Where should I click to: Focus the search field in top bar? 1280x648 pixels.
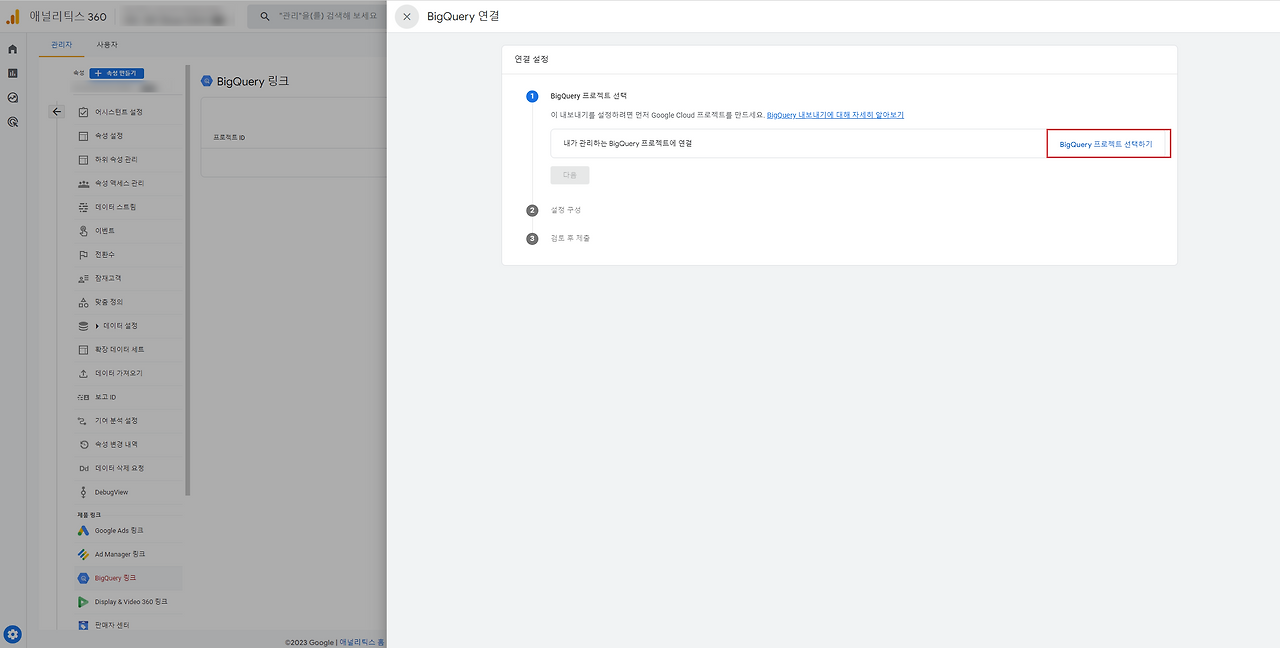click(316, 16)
